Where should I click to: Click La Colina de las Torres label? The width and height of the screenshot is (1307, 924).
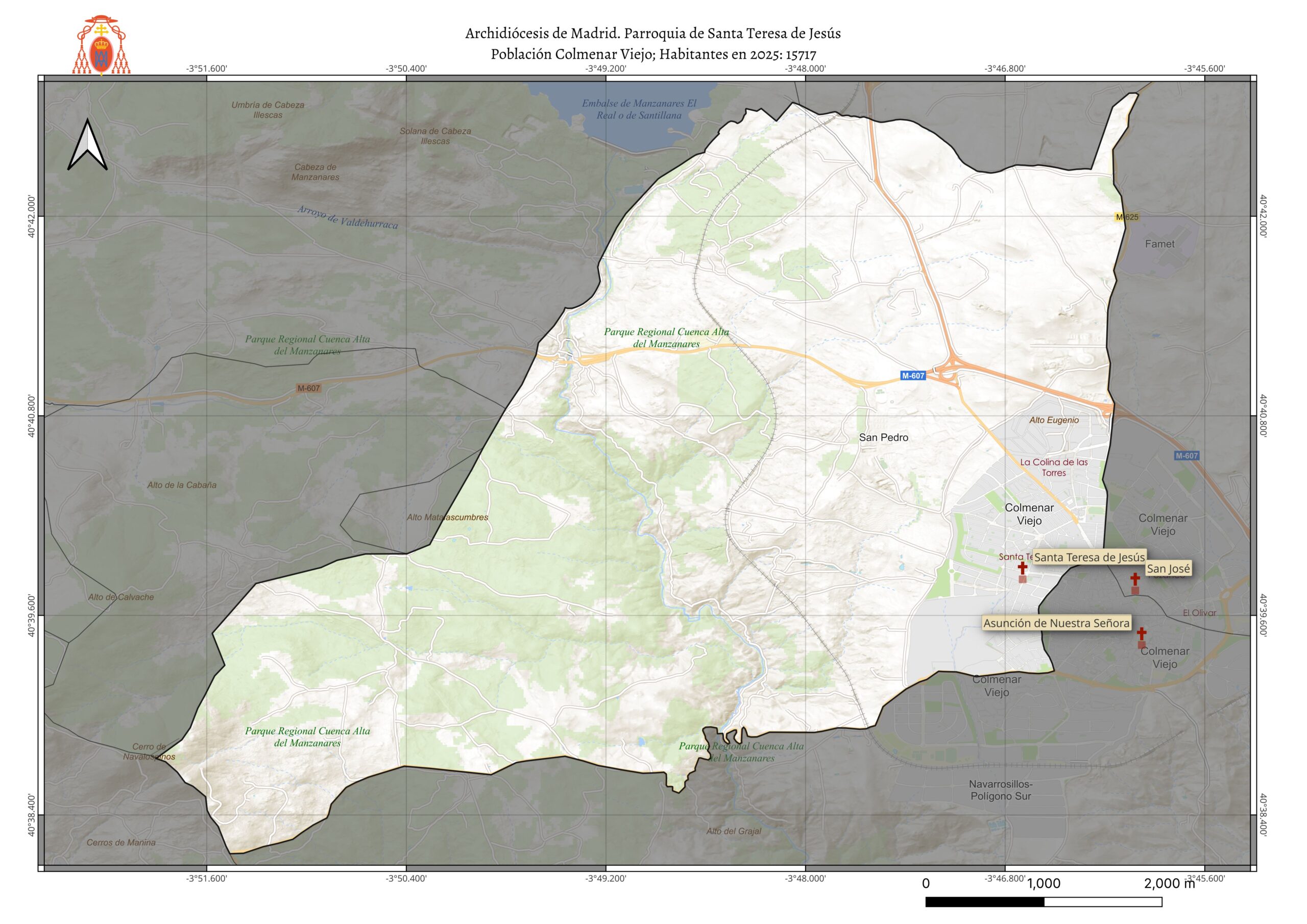[x=1054, y=468]
